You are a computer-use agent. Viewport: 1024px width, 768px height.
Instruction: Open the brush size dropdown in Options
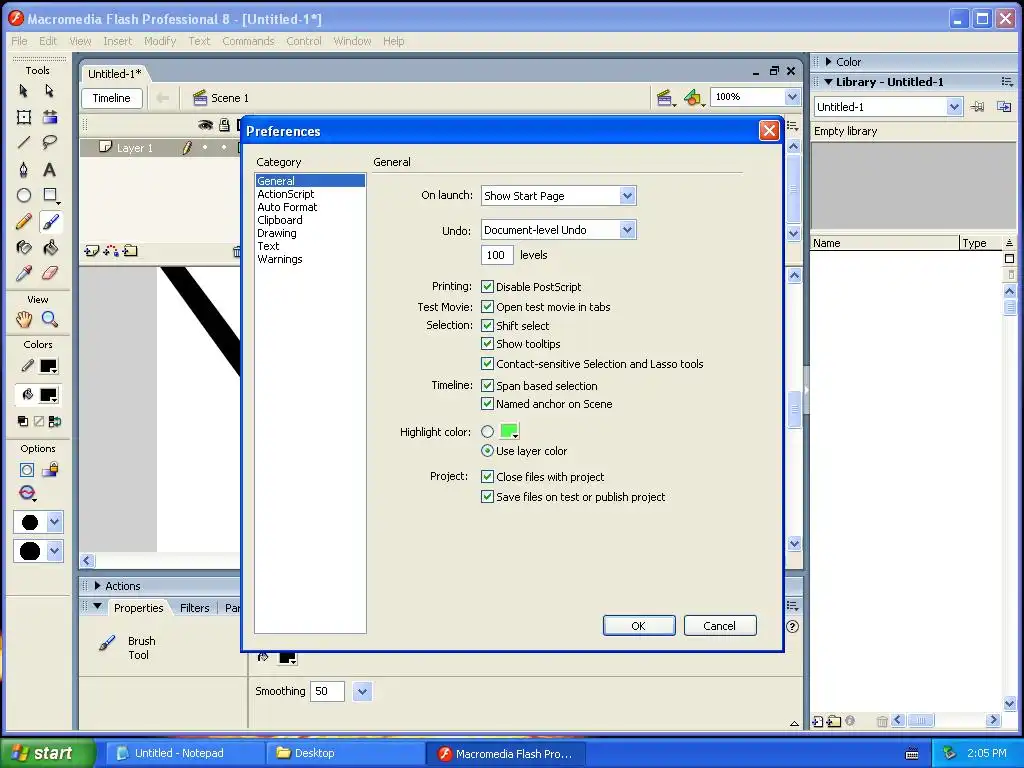pyautogui.click(x=54, y=522)
